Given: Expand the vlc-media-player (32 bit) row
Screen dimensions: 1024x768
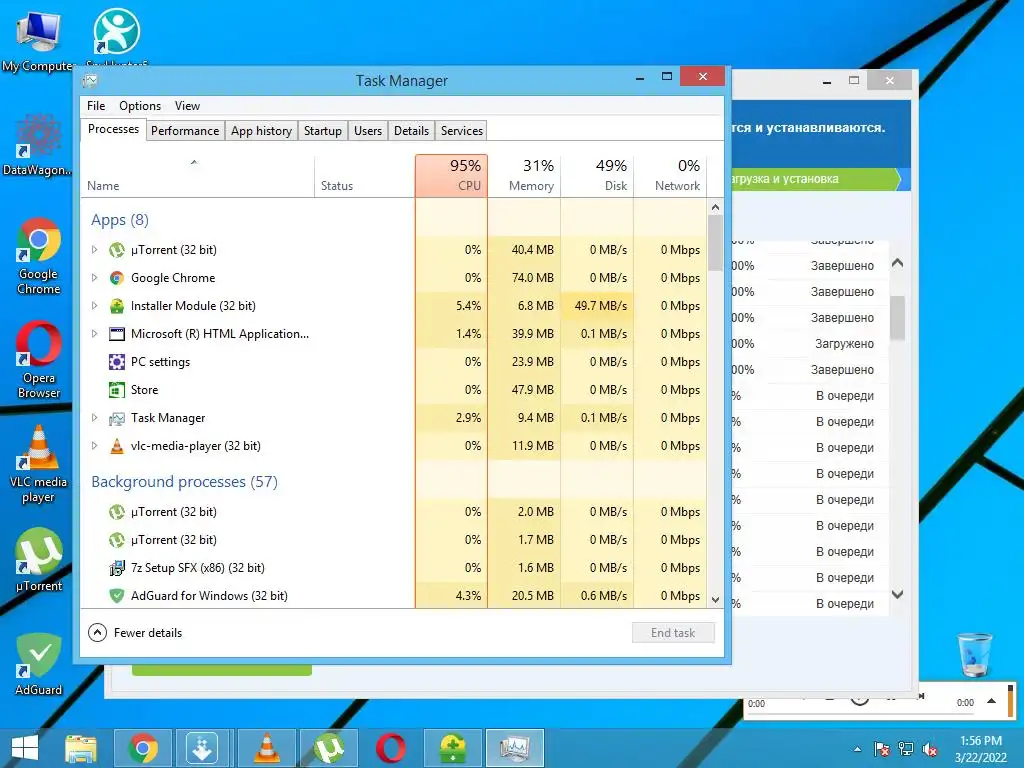Looking at the screenshot, I should click(x=94, y=446).
